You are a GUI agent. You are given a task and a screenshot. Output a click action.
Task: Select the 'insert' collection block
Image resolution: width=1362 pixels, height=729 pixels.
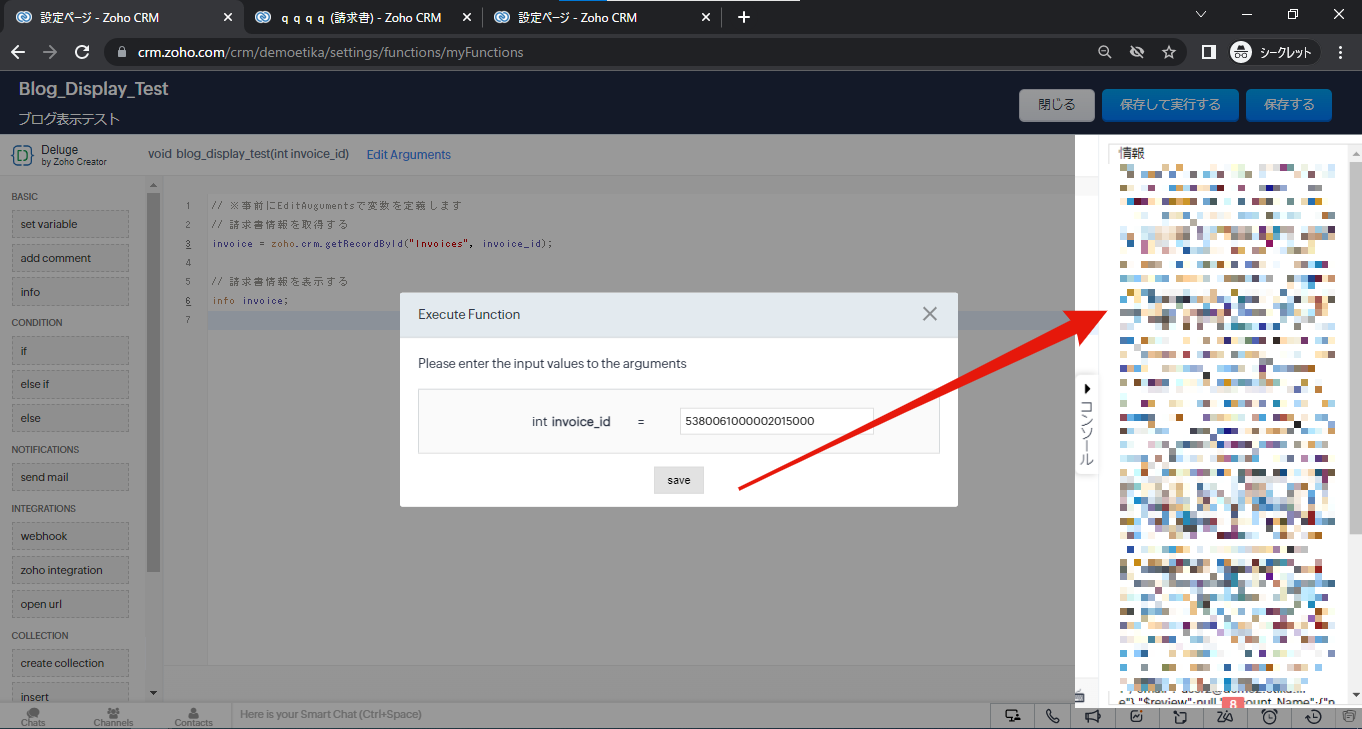[x=70, y=695]
